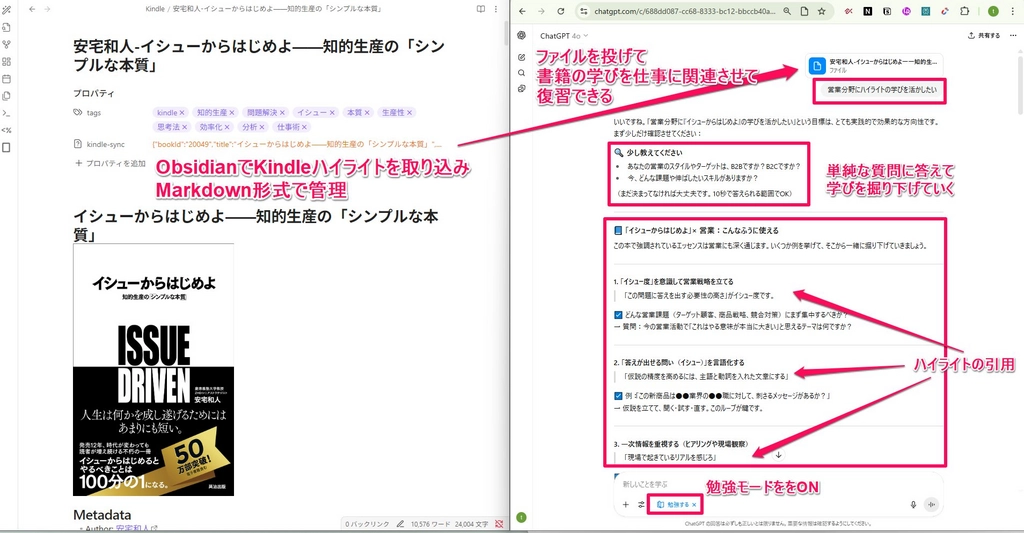The image size is (1024, 533).
Task: Reload the ChatGPT page
Action: tap(560, 11)
